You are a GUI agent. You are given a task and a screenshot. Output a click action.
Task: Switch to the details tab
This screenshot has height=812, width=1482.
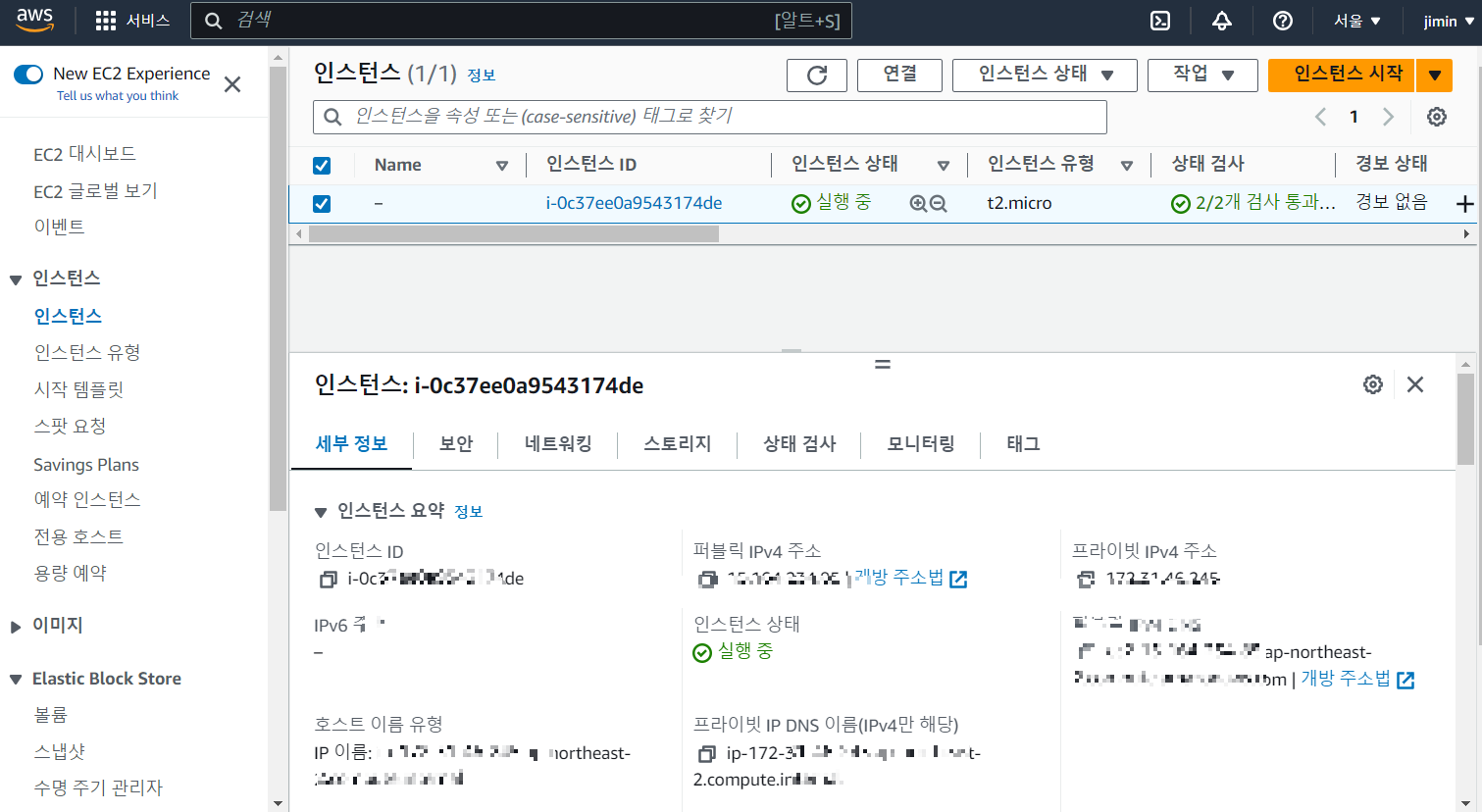[351, 444]
